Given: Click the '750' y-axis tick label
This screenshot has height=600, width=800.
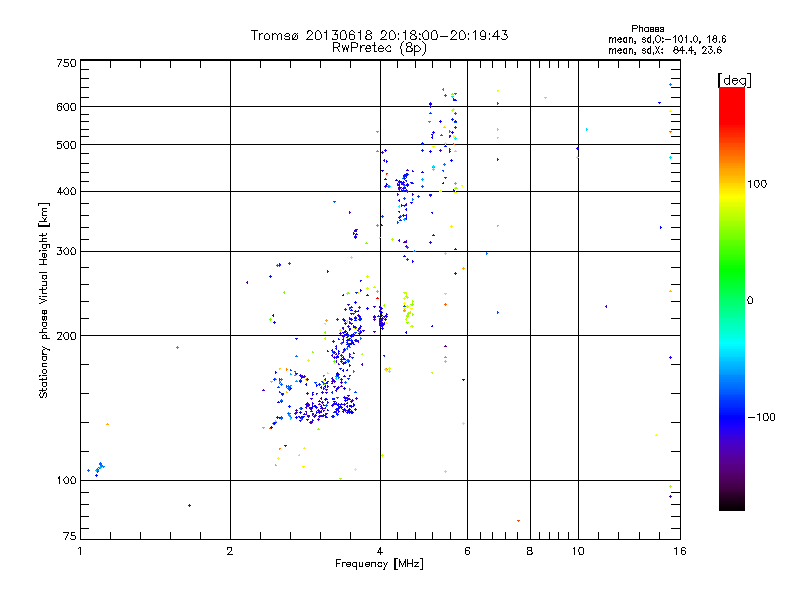Looking at the screenshot, I should pos(66,63).
